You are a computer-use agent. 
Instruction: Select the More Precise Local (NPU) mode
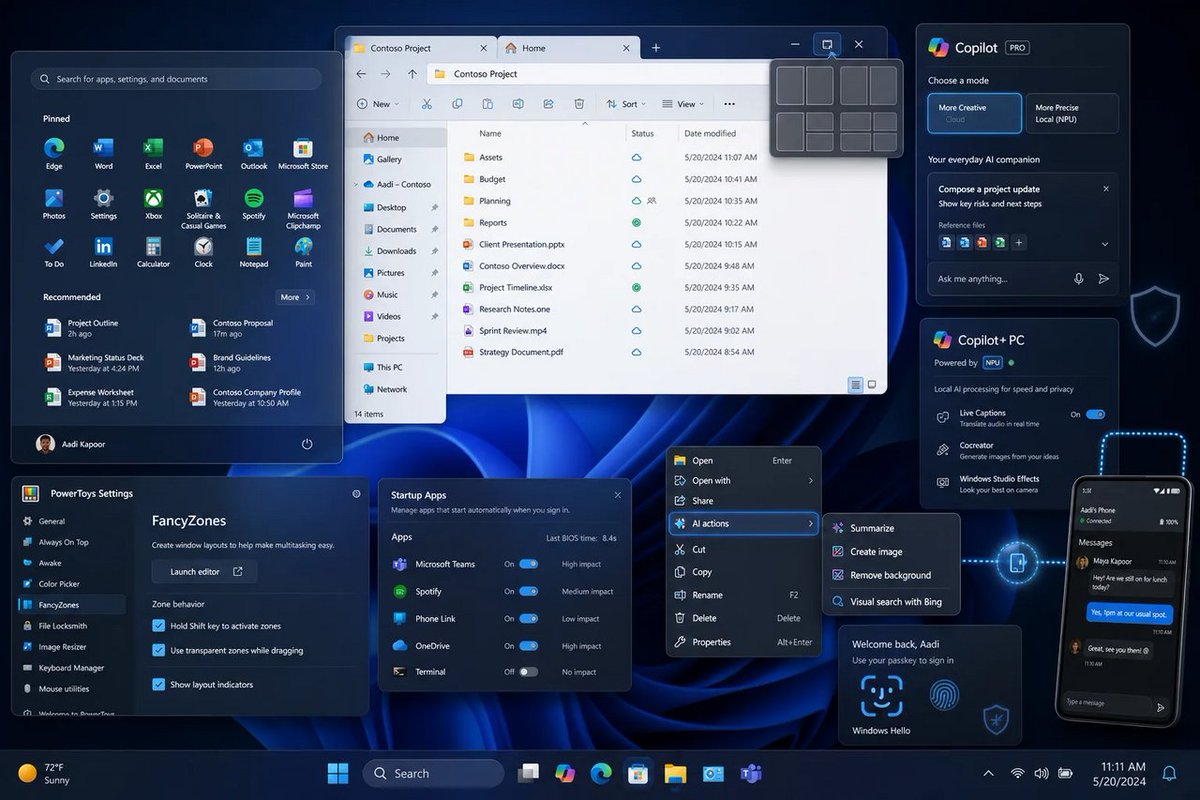1071,113
